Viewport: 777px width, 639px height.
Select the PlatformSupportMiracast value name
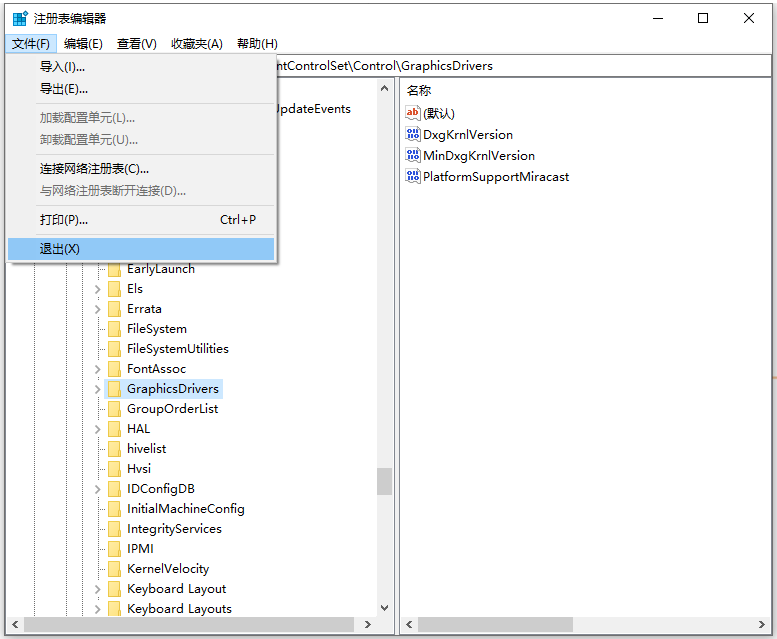click(x=496, y=177)
